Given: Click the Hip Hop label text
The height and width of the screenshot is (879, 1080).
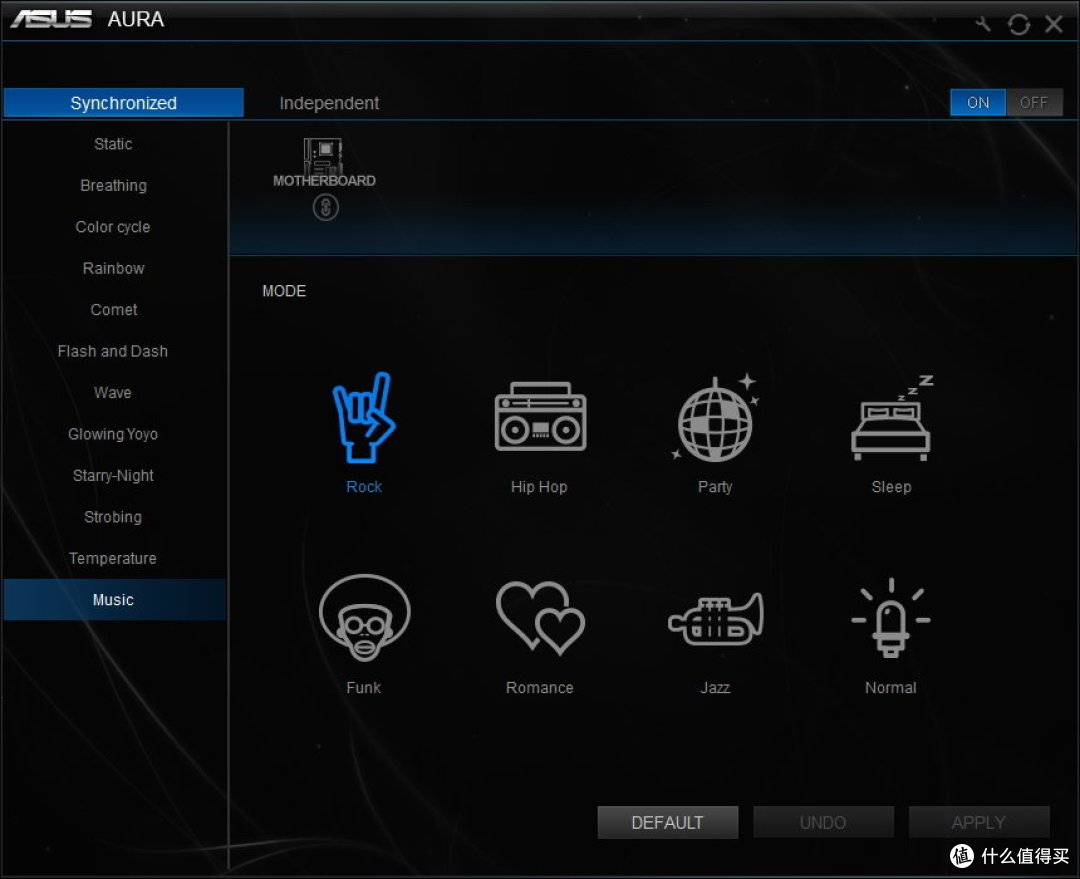Looking at the screenshot, I should pos(539,487).
